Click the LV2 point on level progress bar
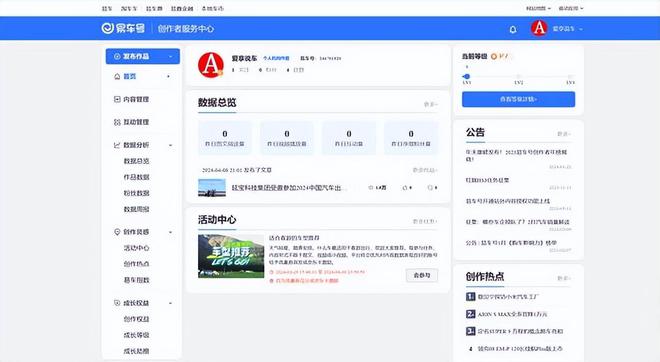The height and width of the screenshot is (362, 660). point(519,77)
